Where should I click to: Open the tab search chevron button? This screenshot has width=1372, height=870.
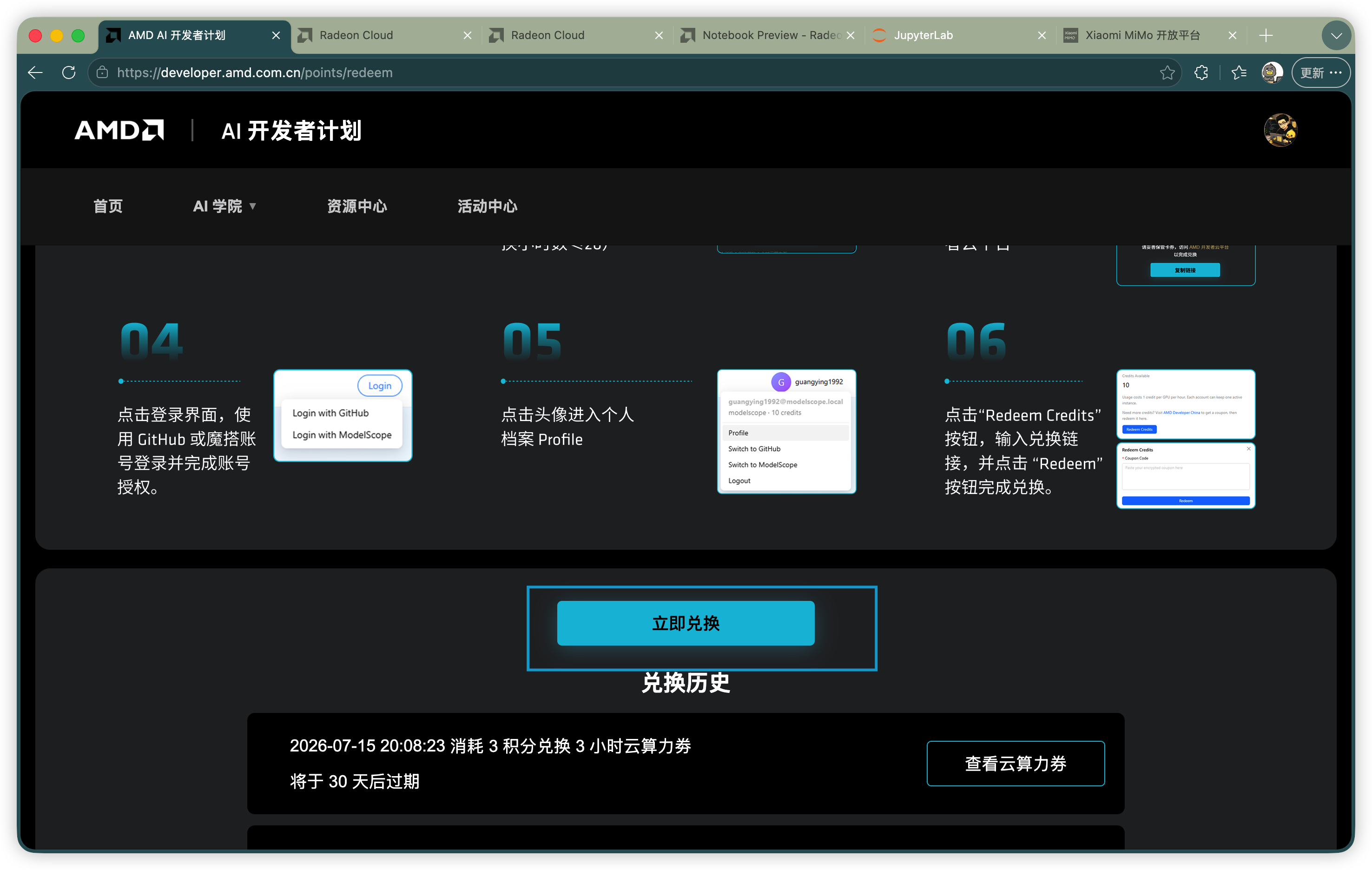(1336, 35)
